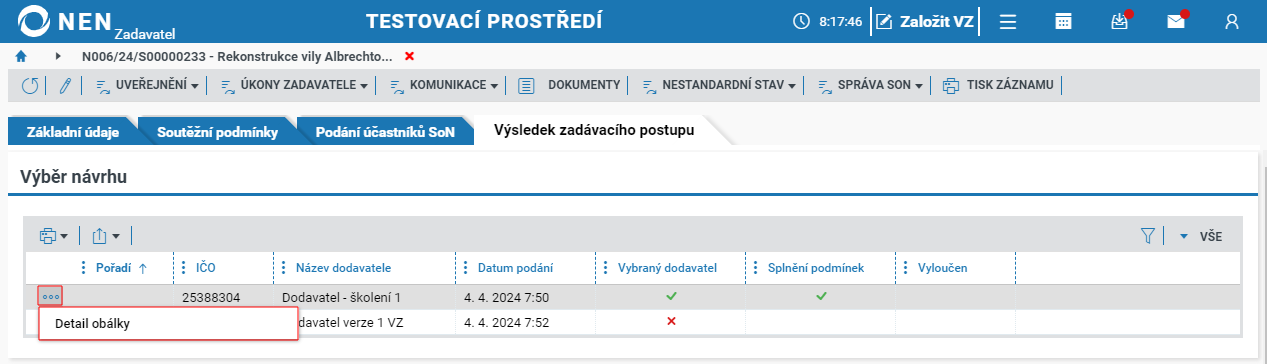Open Datum podání column options dots
1267x364 pixels.
pos(465,268)
